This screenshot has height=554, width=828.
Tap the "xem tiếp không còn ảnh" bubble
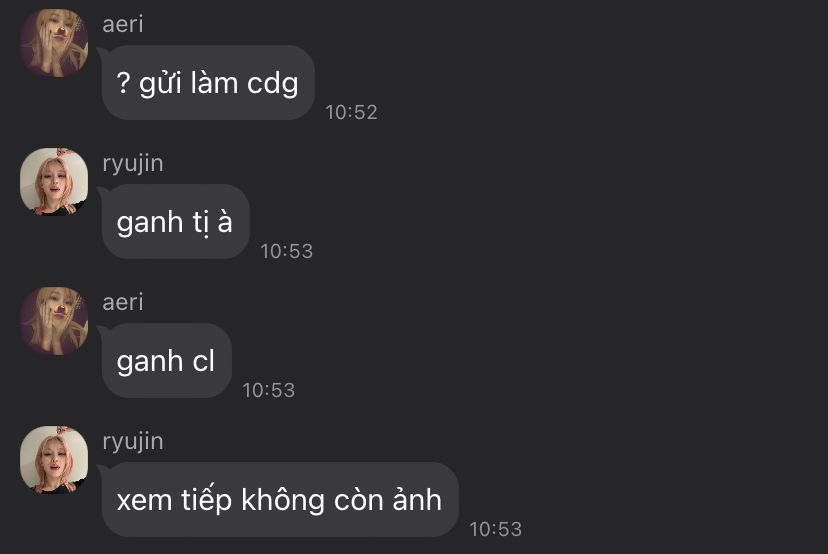click(280, 500)
